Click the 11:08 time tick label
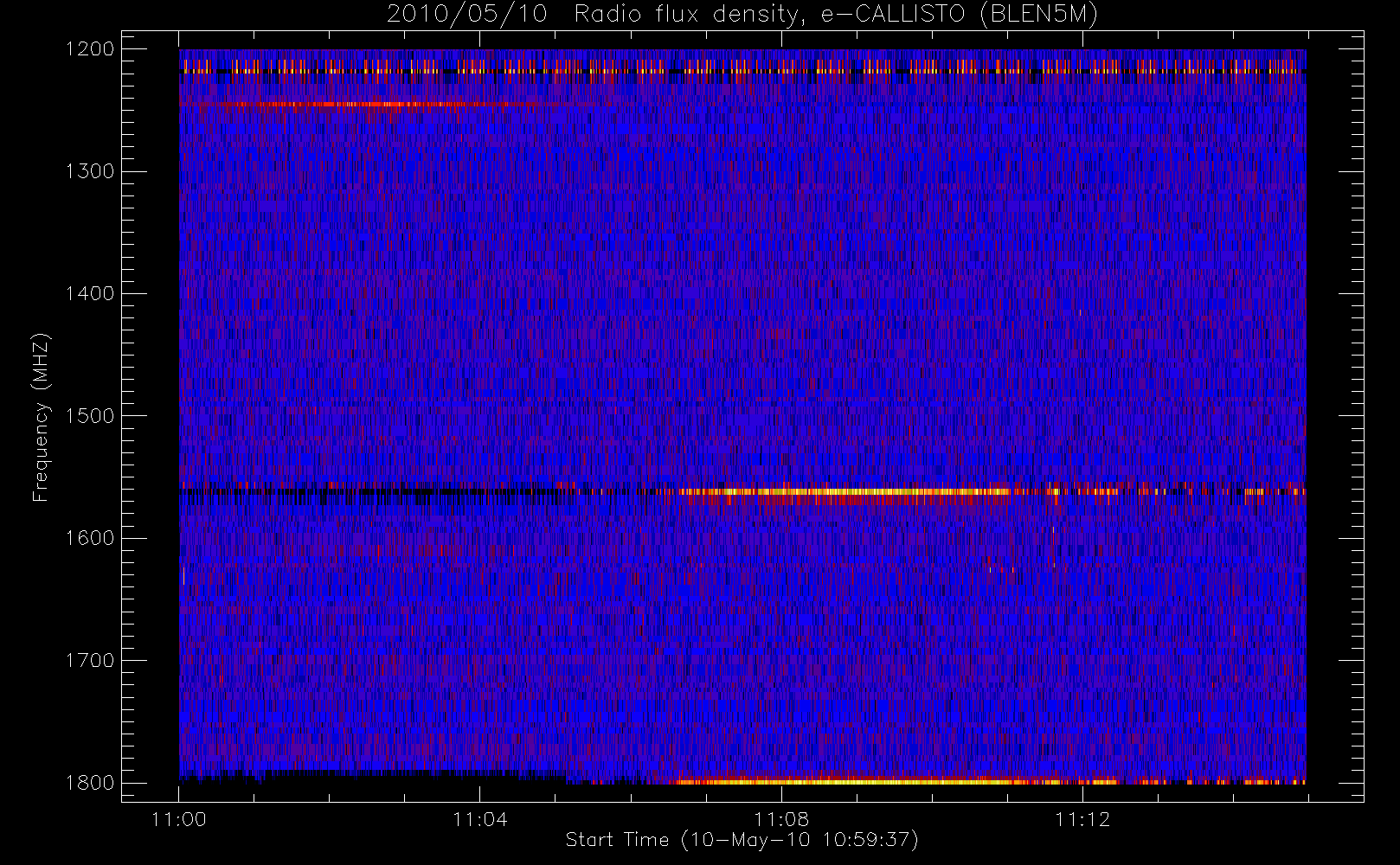 [781, 819]
